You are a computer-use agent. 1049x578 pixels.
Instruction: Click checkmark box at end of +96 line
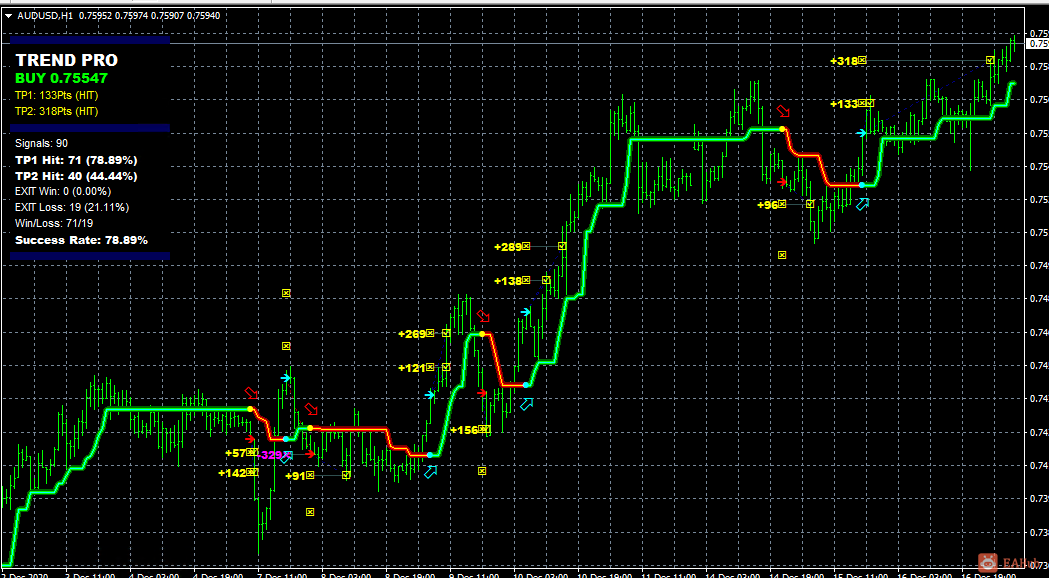(810, 203)
